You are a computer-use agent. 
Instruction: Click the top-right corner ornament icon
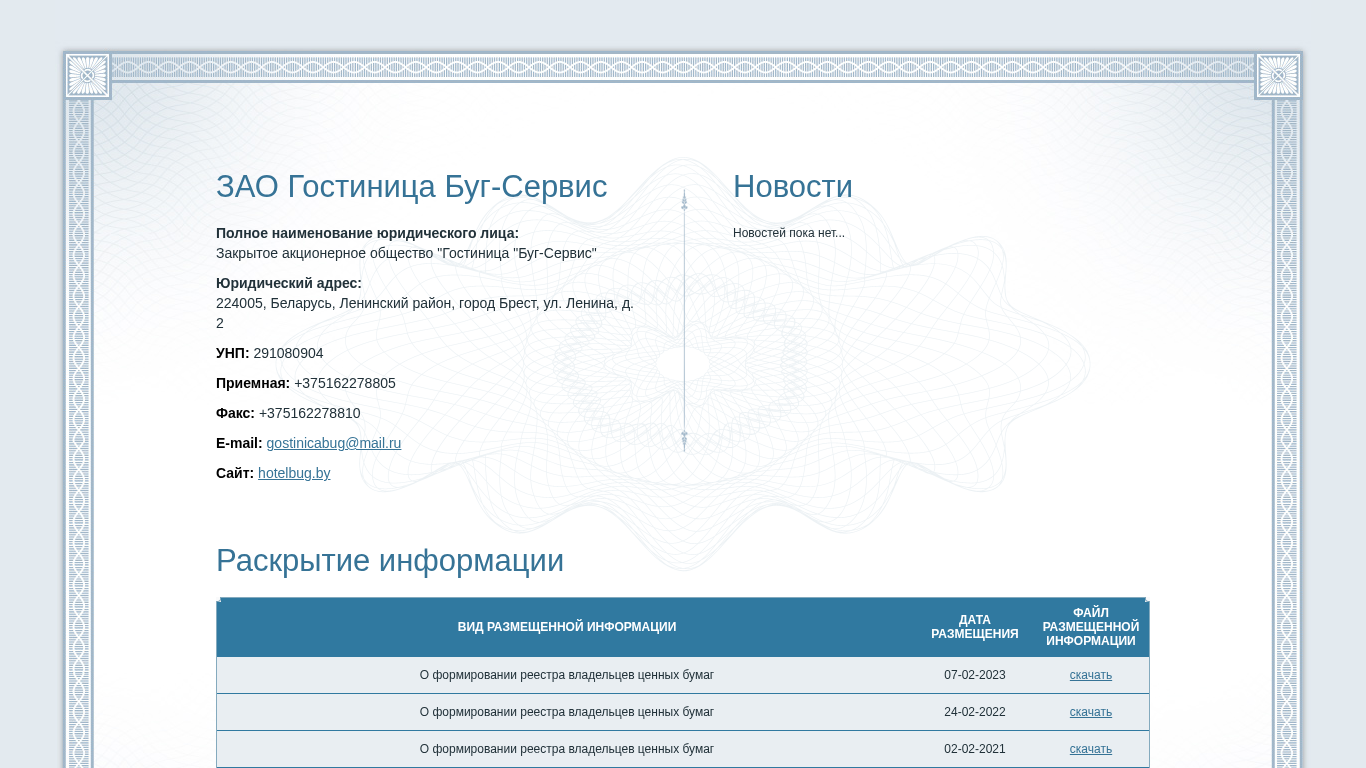1278,76
